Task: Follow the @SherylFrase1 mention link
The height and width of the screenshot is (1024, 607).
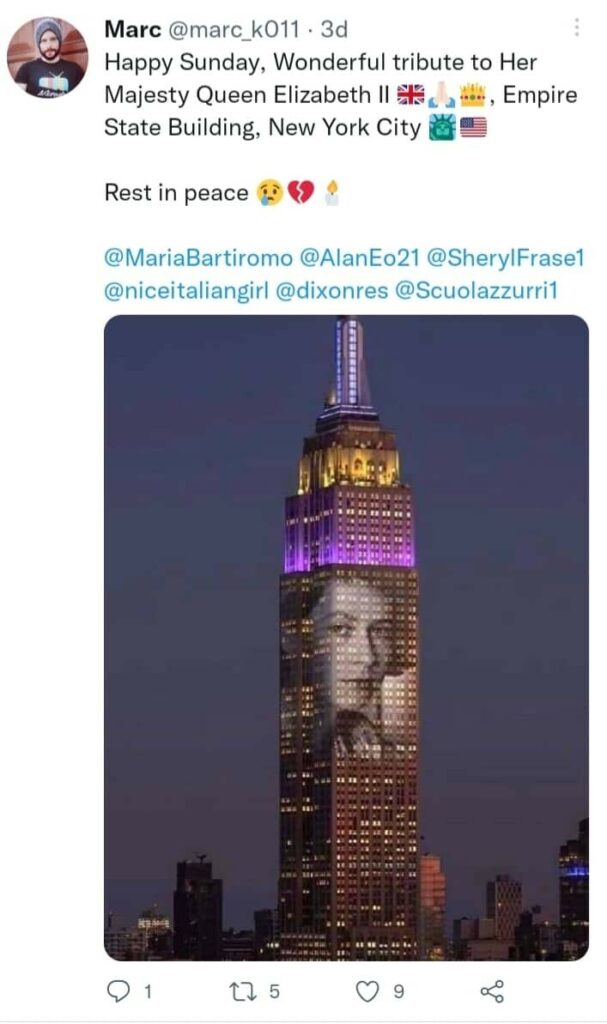Action: tap(505, 258)
